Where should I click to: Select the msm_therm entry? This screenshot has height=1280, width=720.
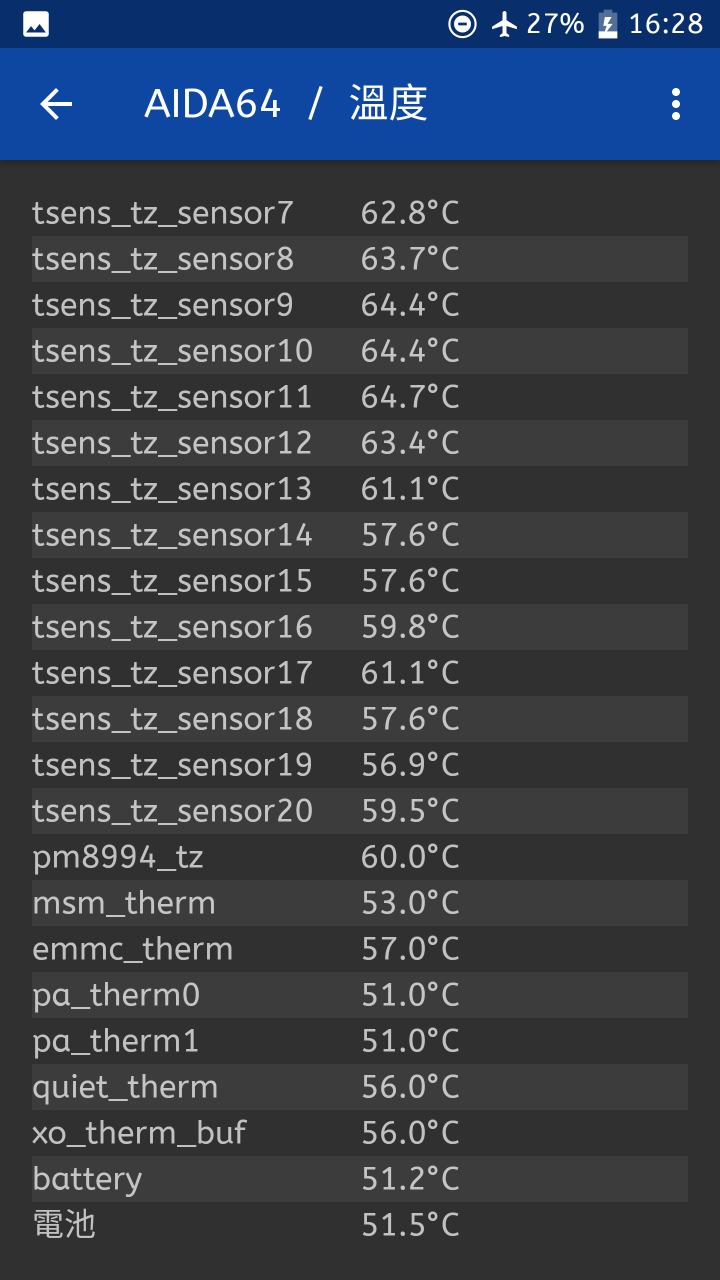click(x=360, y=903)
